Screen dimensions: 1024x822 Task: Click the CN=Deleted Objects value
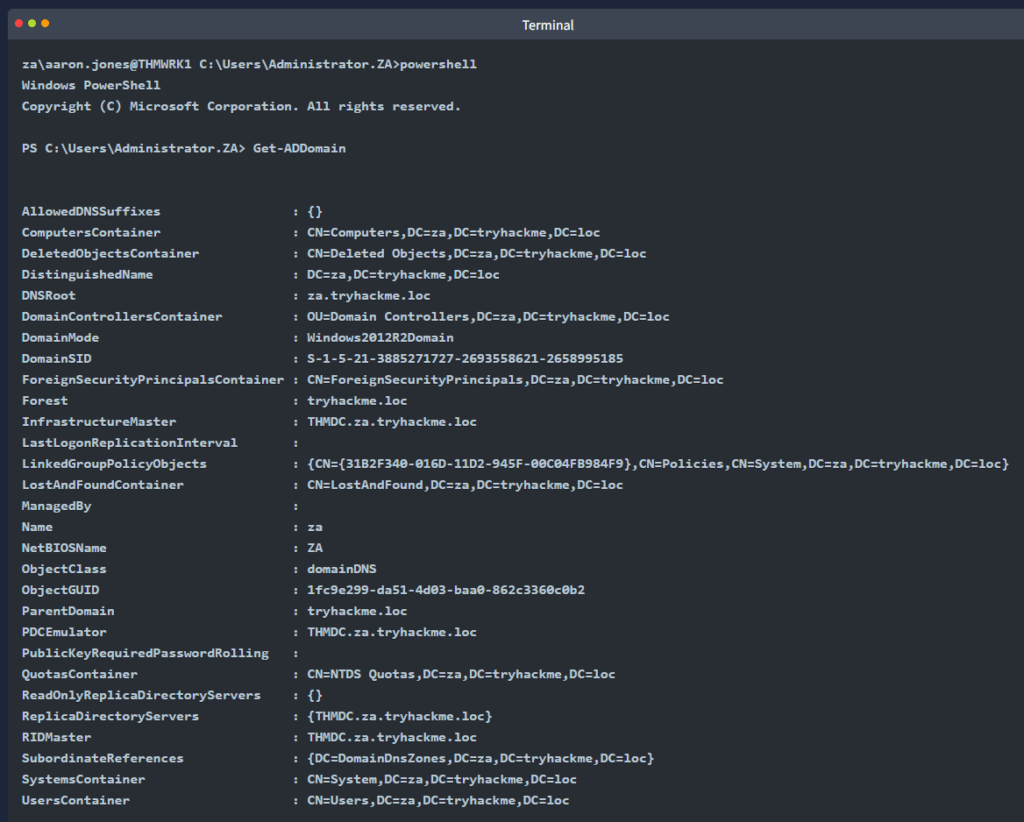(x=476, y=253)
